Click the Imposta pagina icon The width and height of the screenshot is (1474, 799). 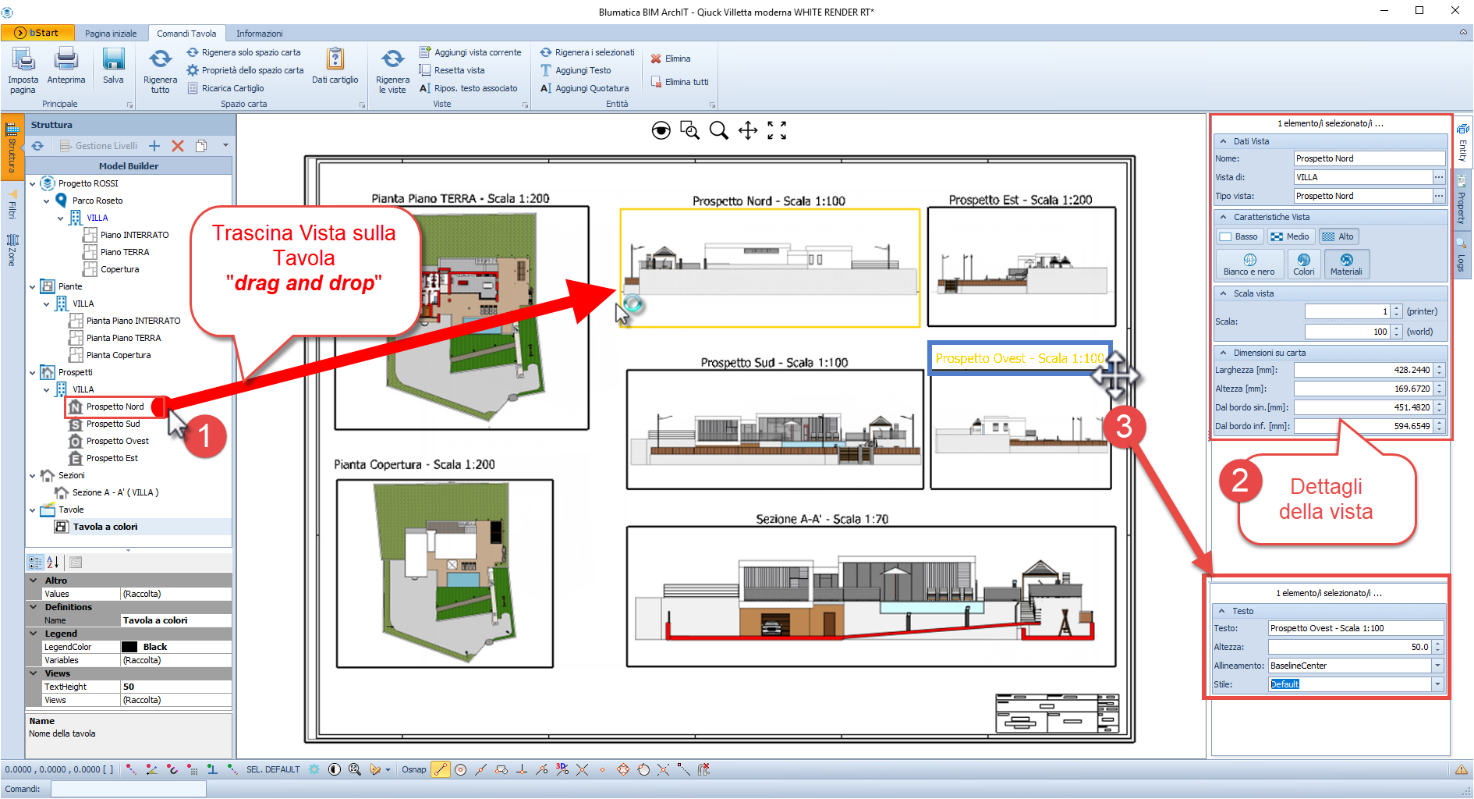(23, 62)
